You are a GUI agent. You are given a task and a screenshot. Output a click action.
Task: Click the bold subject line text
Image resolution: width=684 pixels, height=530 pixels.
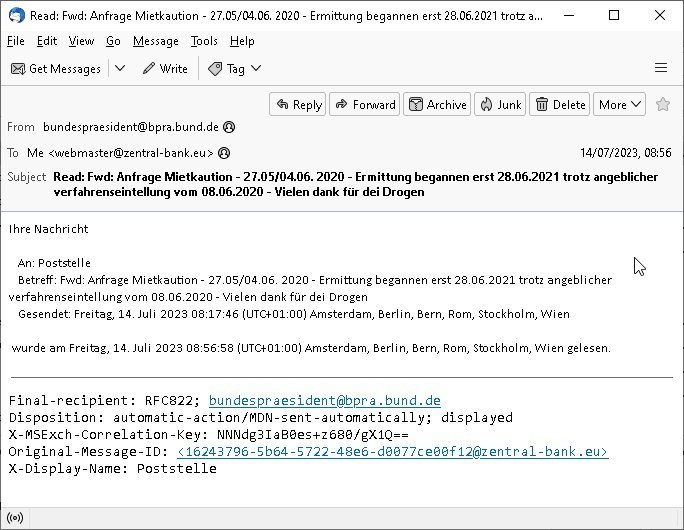tap(356, 184)
